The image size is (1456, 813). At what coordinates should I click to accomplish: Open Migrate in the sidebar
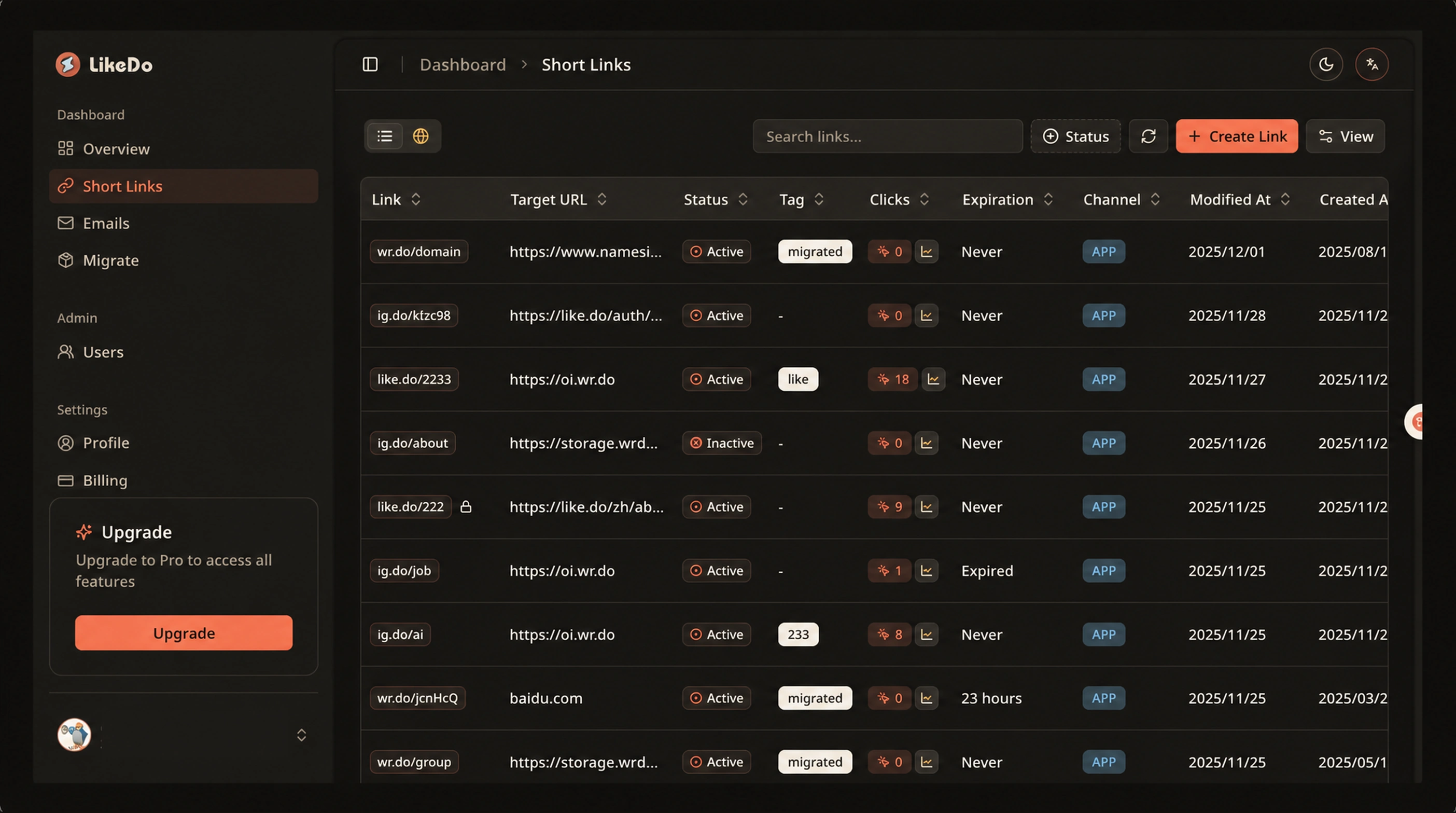[x=183, y=260]
